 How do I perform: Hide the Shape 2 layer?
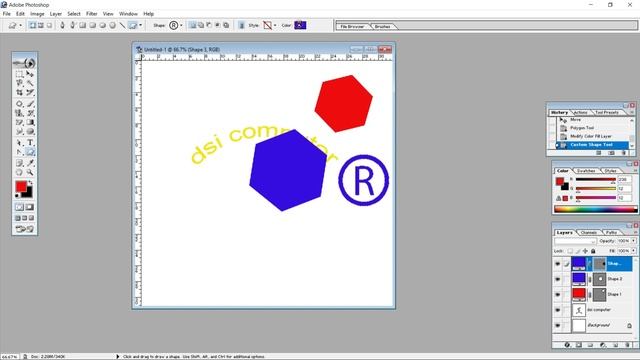(558, 279)
